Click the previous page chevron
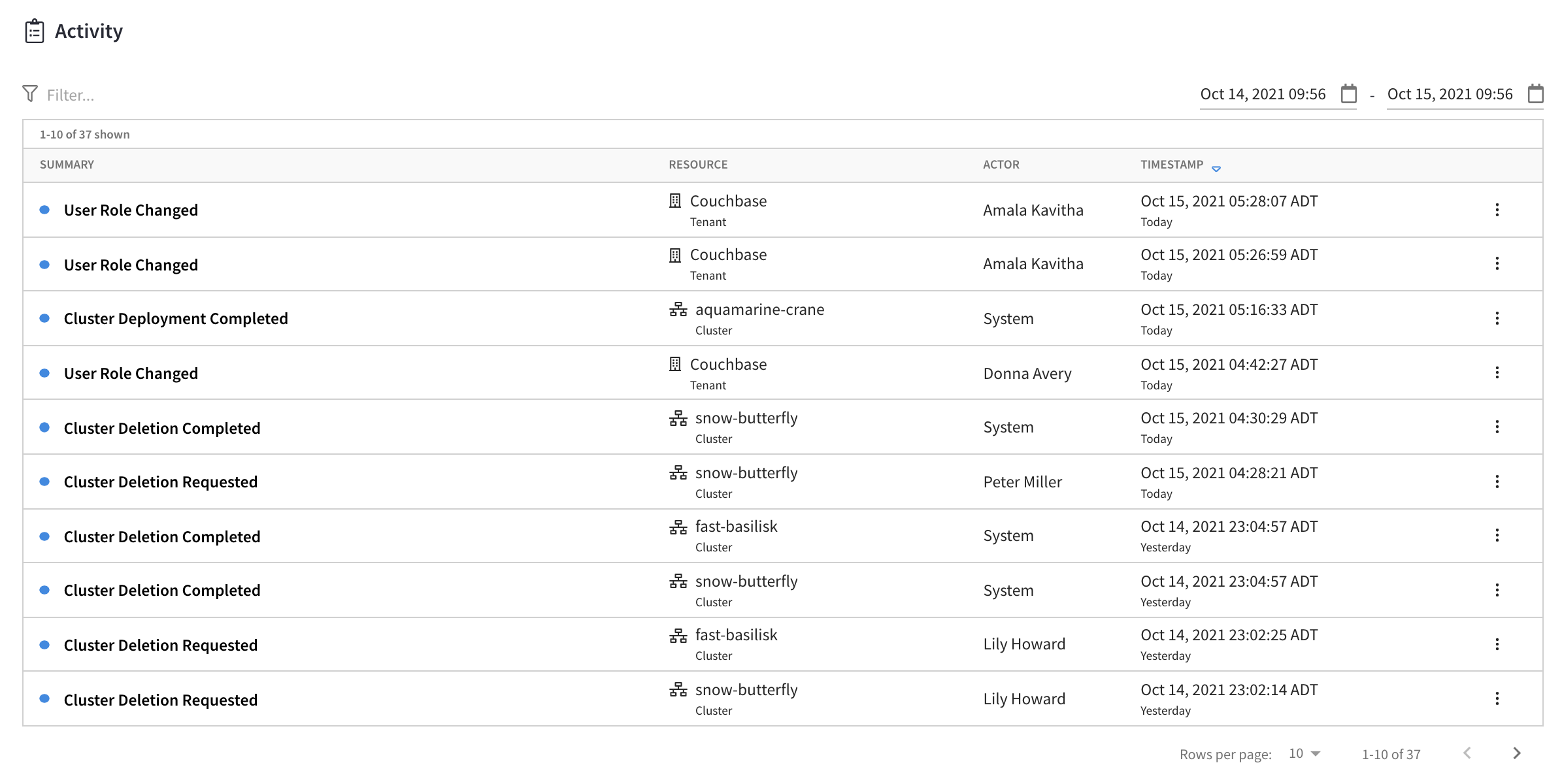The image size is (1562, 784). click(x=1468, y=753)
